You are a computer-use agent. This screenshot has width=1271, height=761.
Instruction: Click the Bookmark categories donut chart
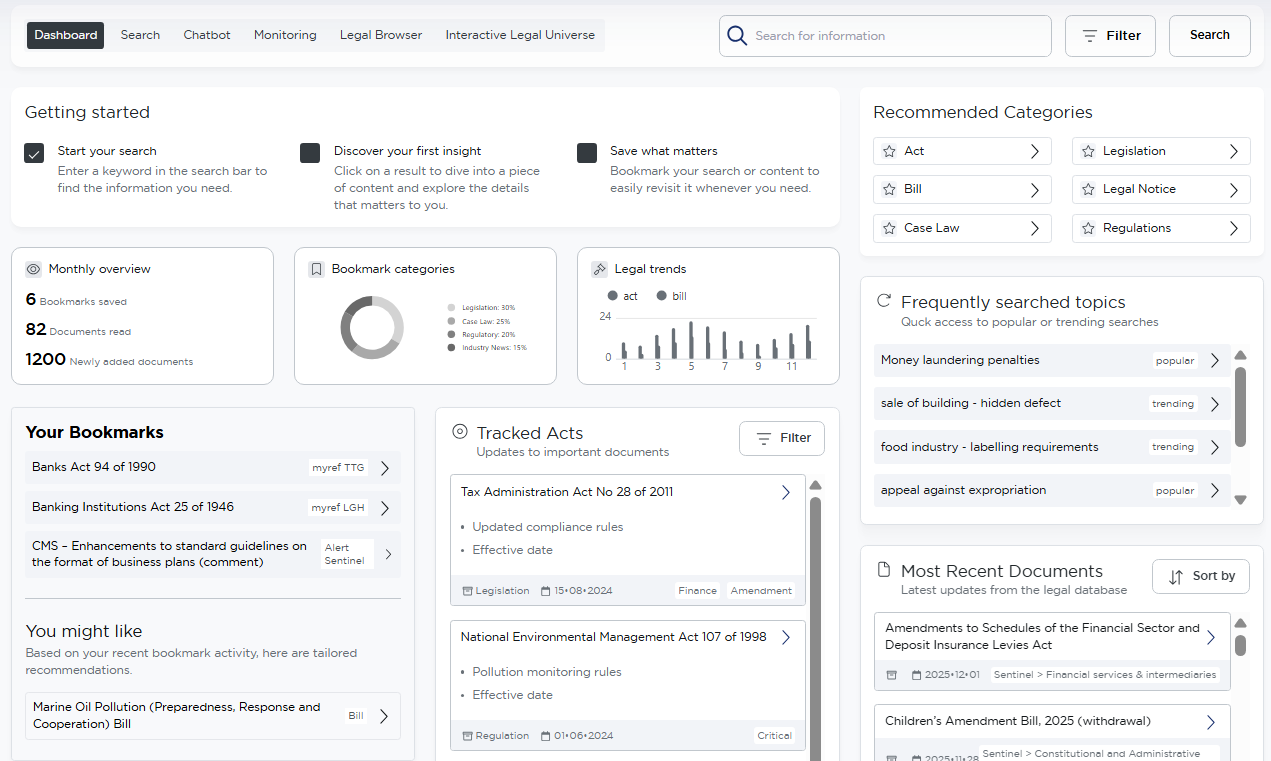click(x=372, y=327)
